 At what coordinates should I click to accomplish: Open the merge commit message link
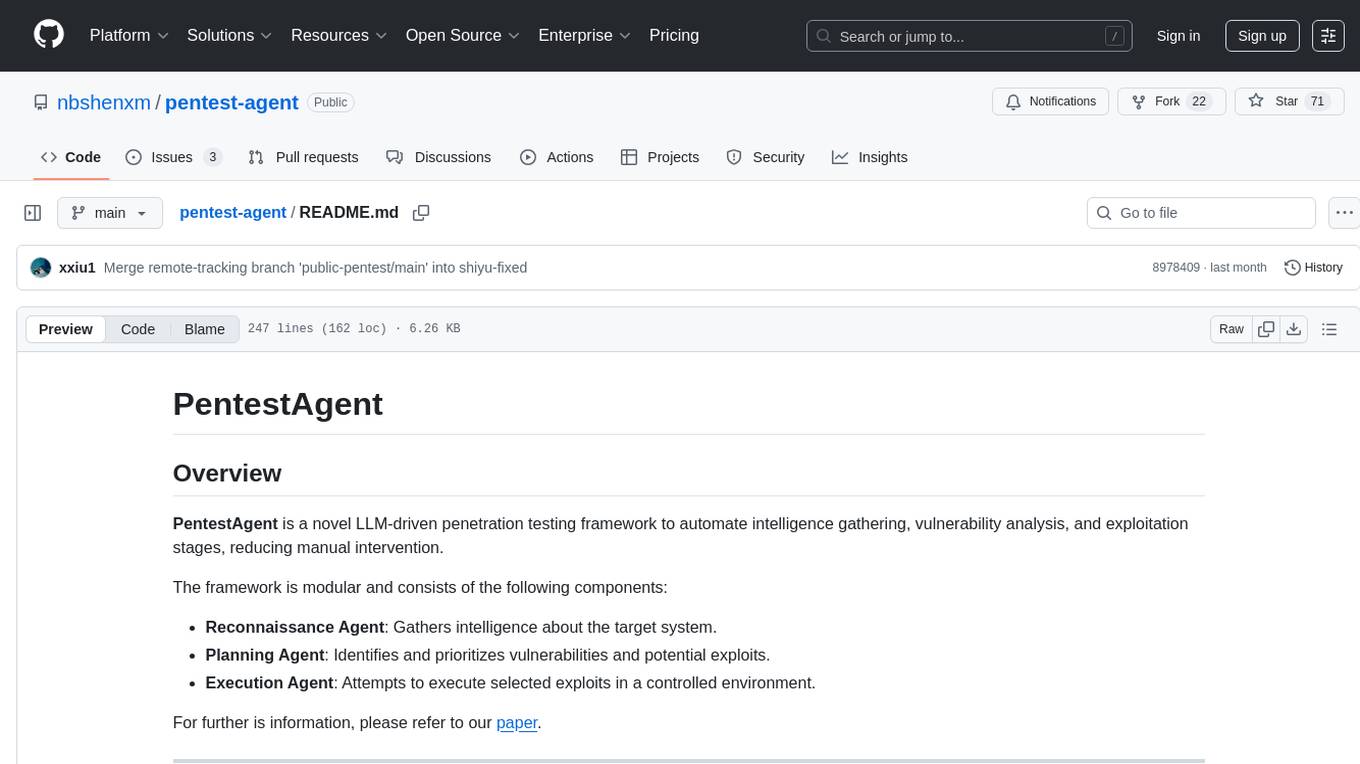coord(315,268)
